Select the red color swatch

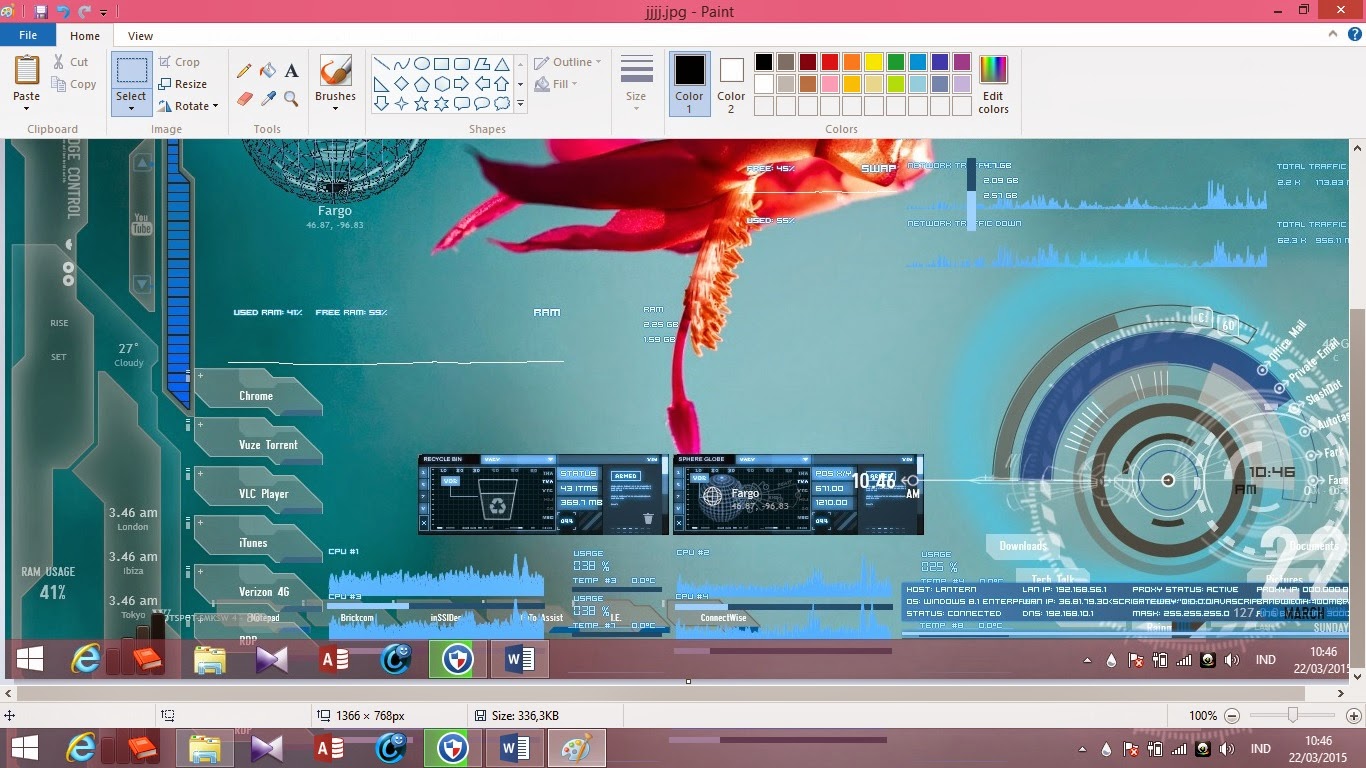point(829,61)
